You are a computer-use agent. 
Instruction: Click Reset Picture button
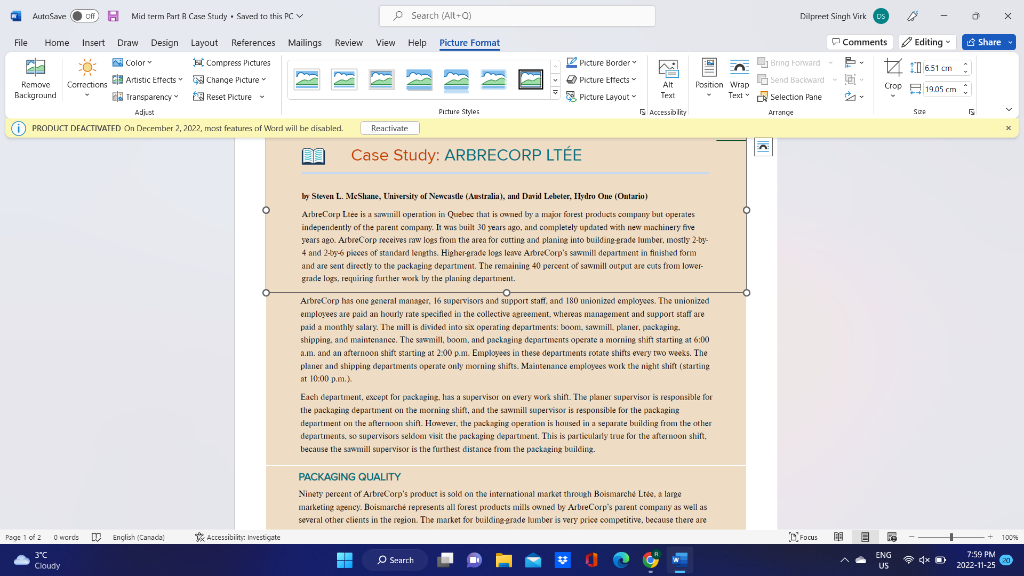(x=223, y=97)
